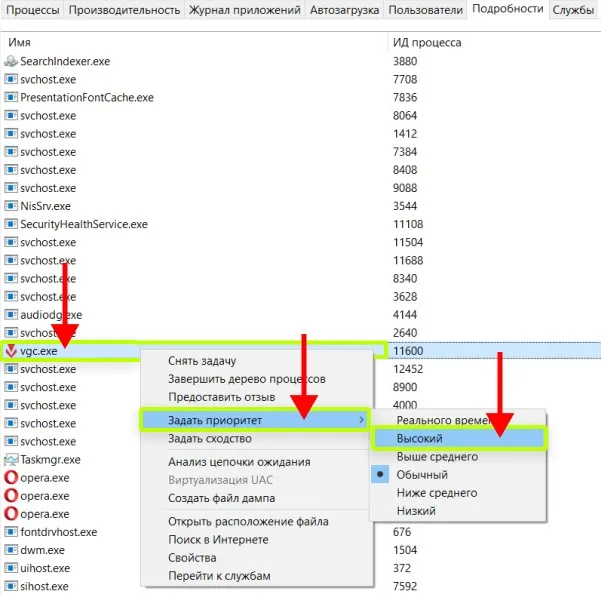This screenshot has width=601, height=596.
Task: Select the Подробности tab
Action: [x=507, y=9]
